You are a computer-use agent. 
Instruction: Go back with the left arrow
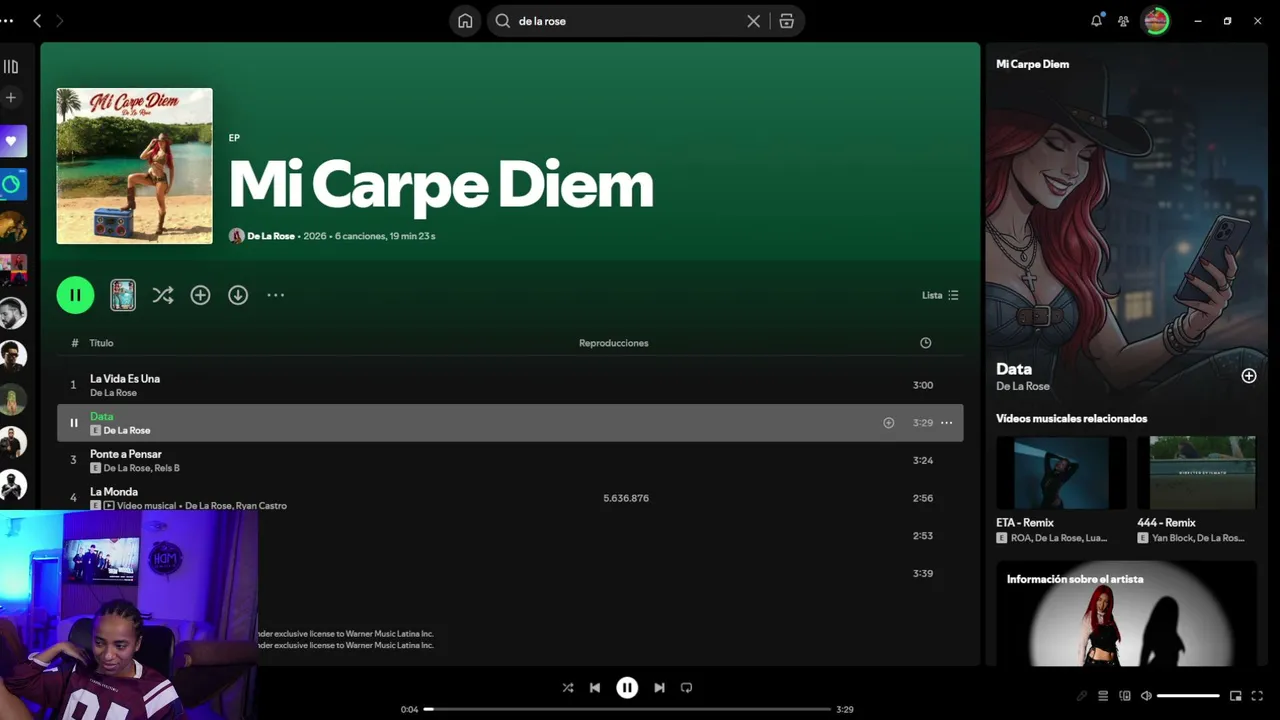tap(37, 21)
